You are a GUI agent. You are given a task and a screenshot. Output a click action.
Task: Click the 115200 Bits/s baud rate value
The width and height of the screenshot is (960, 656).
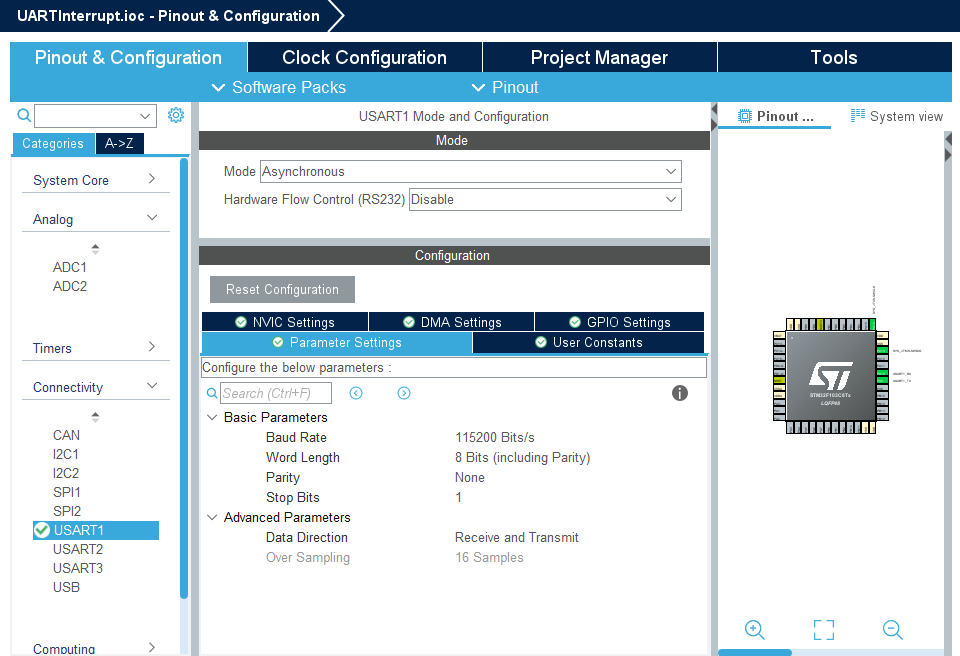pyautogui.click(x=495, y=437)
